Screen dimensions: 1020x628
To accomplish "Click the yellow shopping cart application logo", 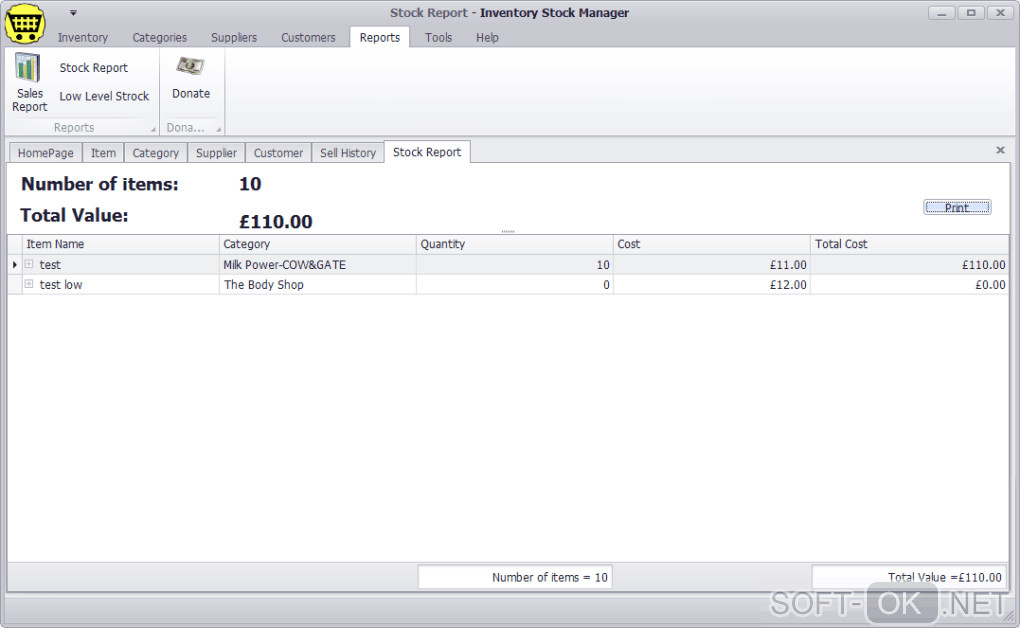I will (x=25, y=23).
